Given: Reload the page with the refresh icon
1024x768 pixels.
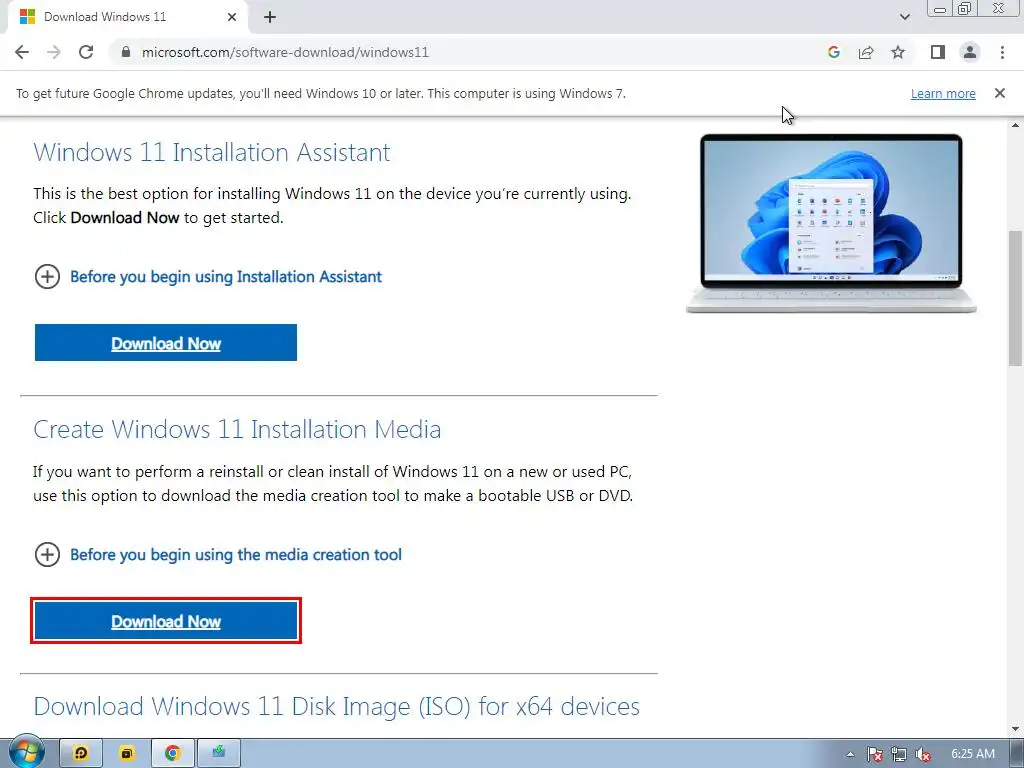Looking at the screenshot, I should pyautogui.click(x=86, y=52).
